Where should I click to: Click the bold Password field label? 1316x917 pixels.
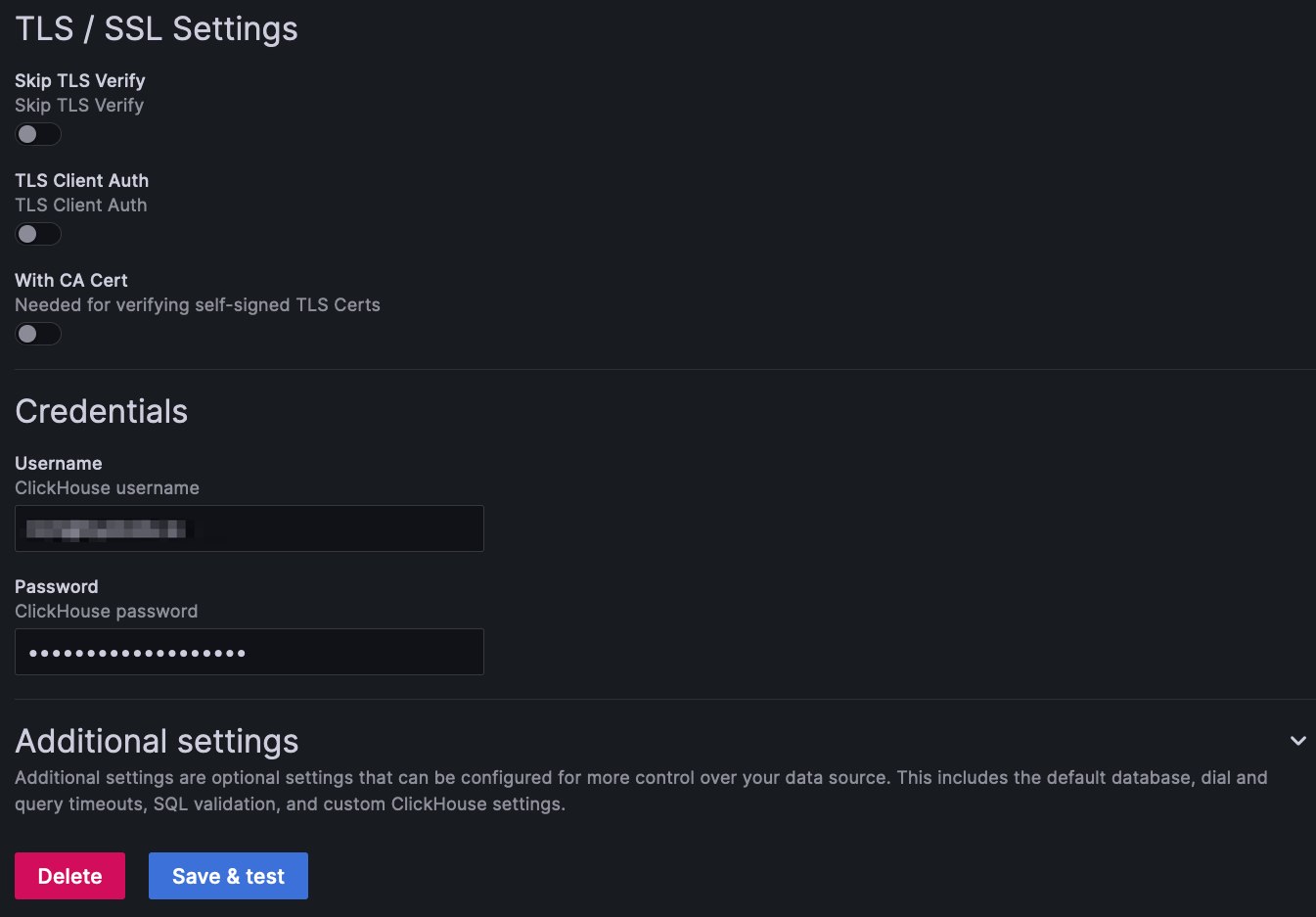click(57, 586)
